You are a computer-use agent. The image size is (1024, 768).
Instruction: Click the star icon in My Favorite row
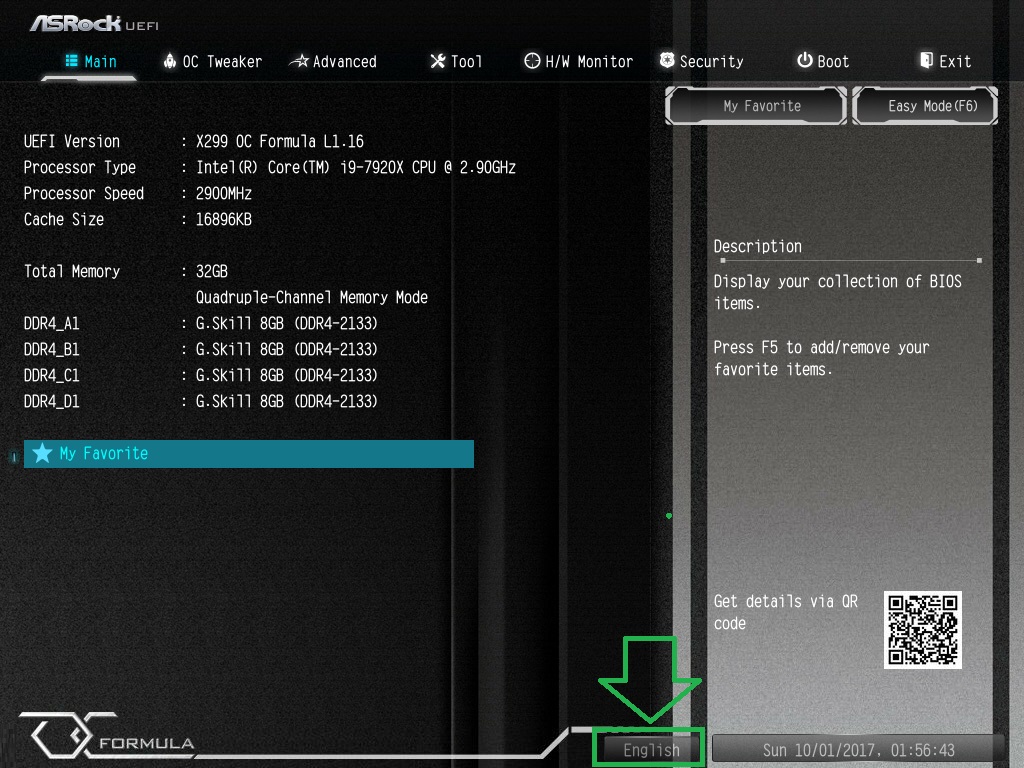(42, 453)
